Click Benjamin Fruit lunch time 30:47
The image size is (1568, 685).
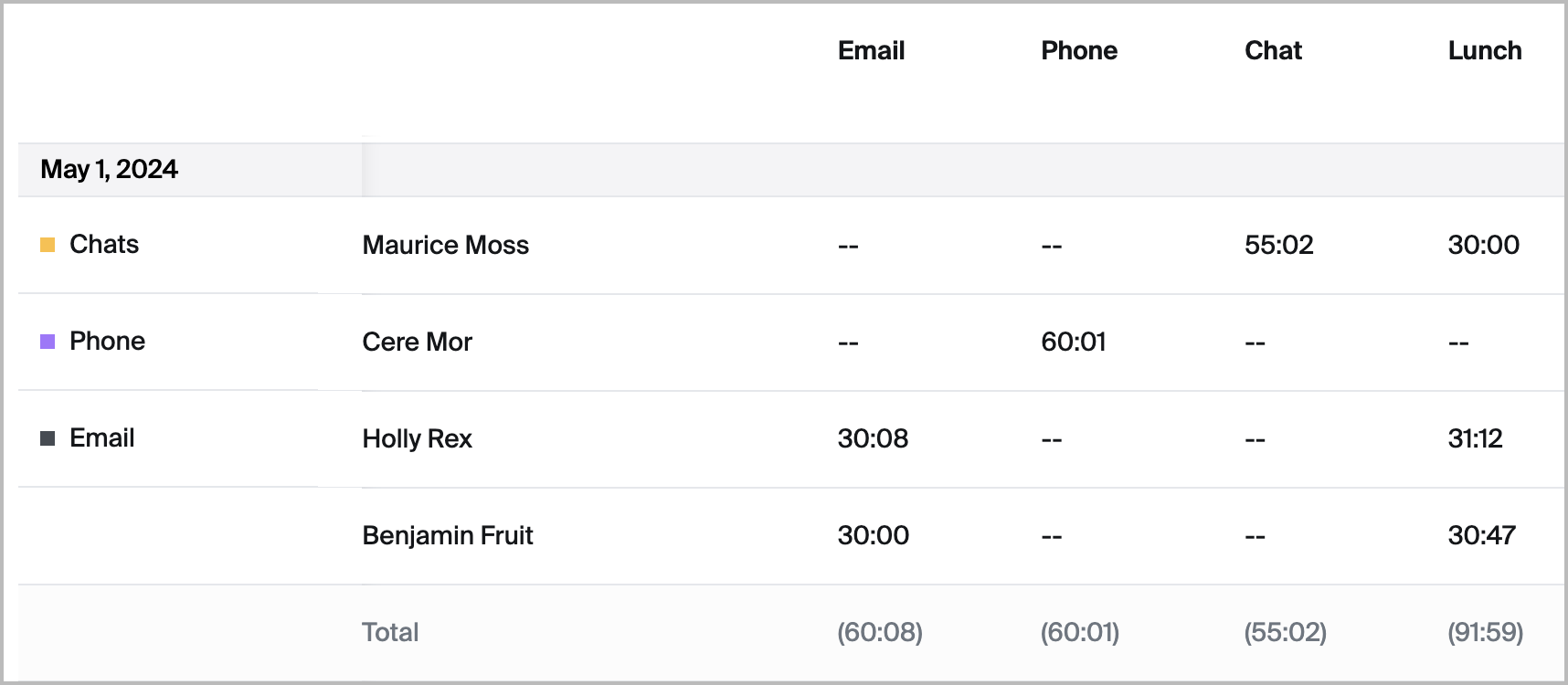coord(1481,535)
